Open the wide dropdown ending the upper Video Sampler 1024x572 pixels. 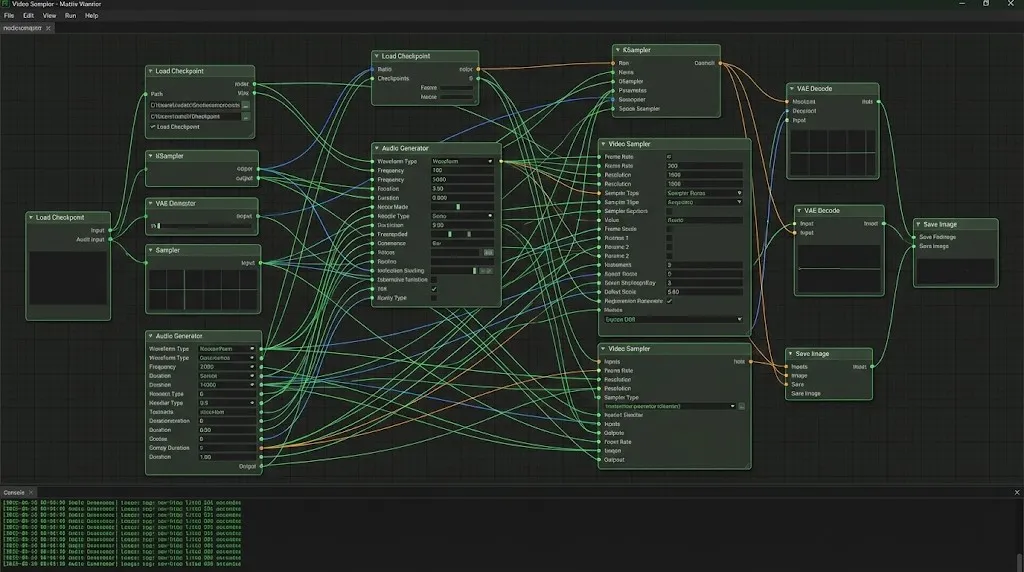(673, 319)
